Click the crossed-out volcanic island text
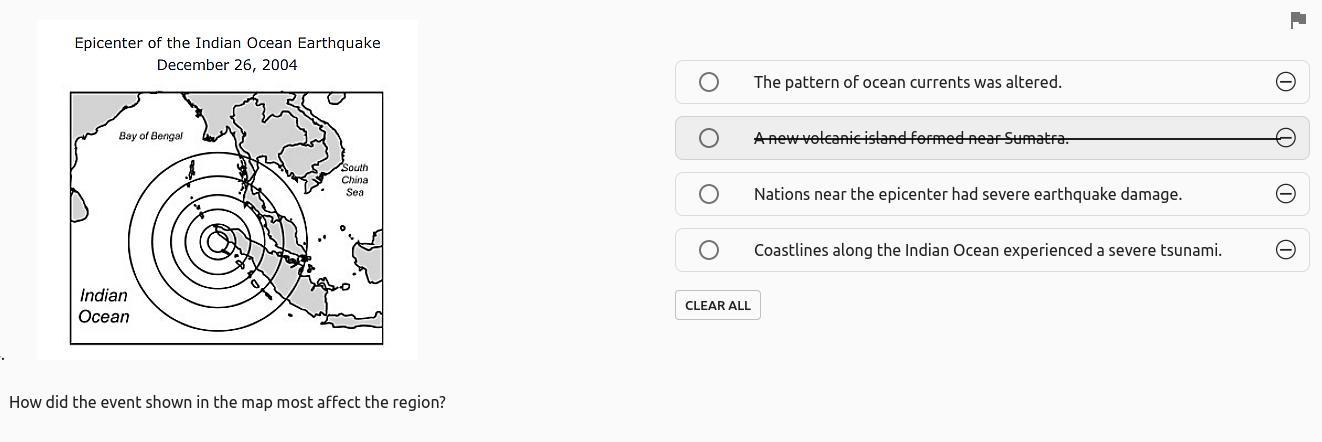Screen dimensions: 1322x442 pos(911,138)
